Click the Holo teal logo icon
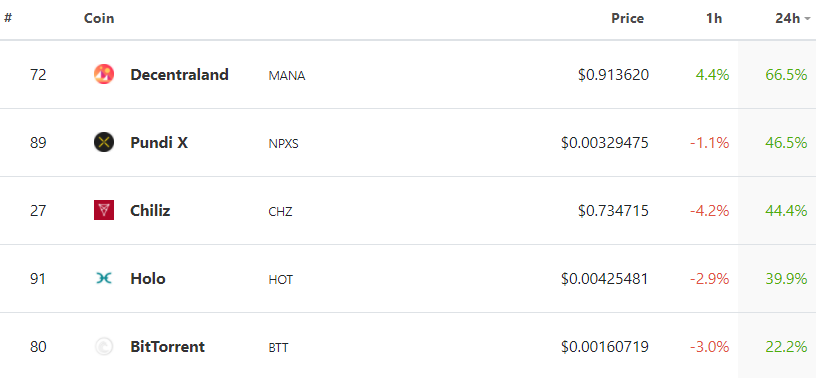 pos(104,279)
